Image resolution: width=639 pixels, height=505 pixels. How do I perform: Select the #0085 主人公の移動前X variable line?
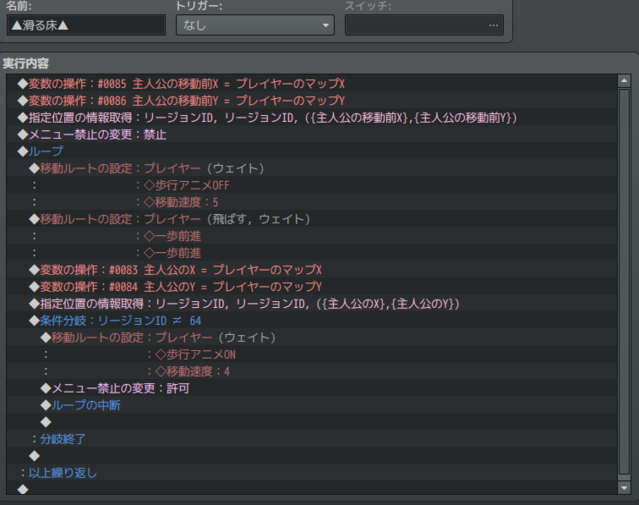coord(312,84)
